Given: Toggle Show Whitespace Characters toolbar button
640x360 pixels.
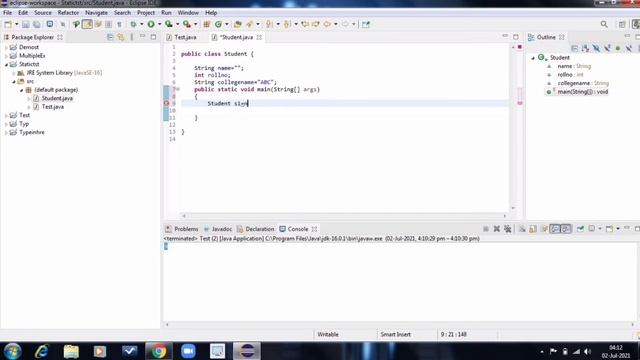Looking at the screenshot, I should click(119, 24).
